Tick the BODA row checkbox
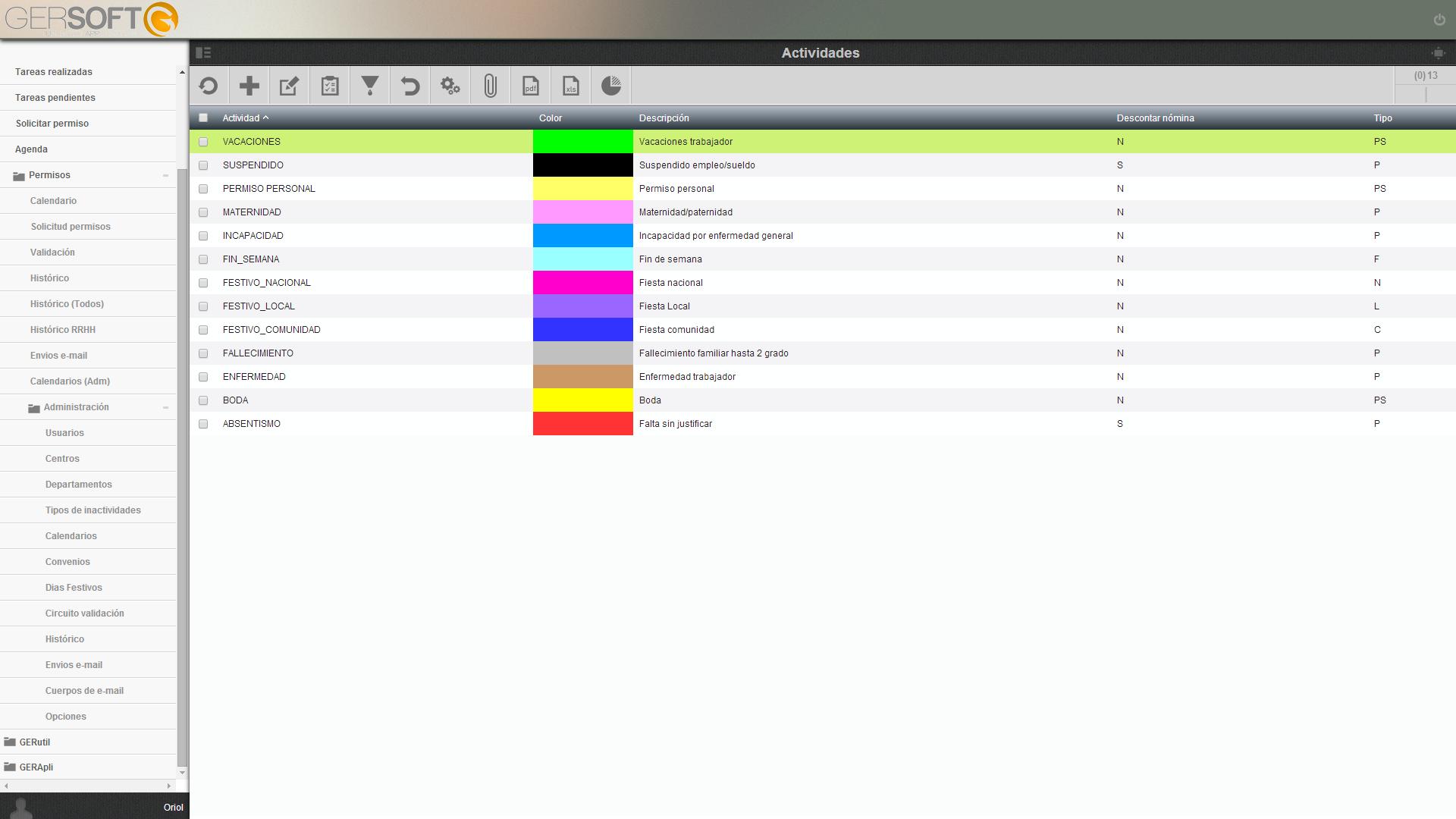The height and width of the screenshot is (819, 1456). 203,400
